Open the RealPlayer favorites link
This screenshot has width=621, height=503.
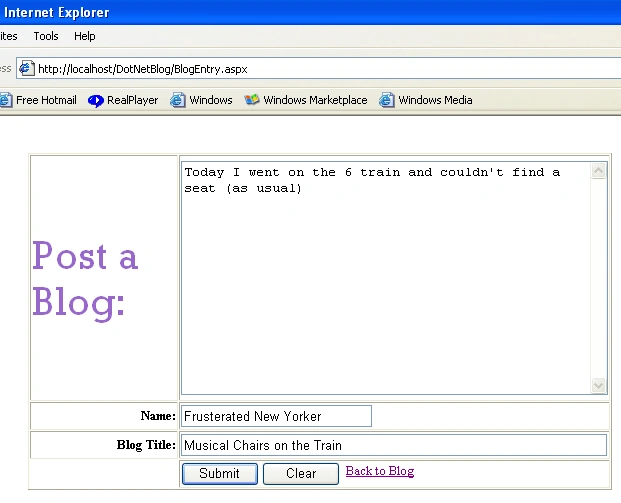132,100
